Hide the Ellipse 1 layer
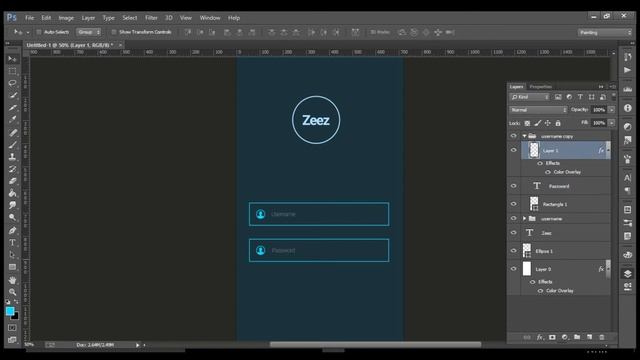The image size is (640, 360). click(513, 251)
